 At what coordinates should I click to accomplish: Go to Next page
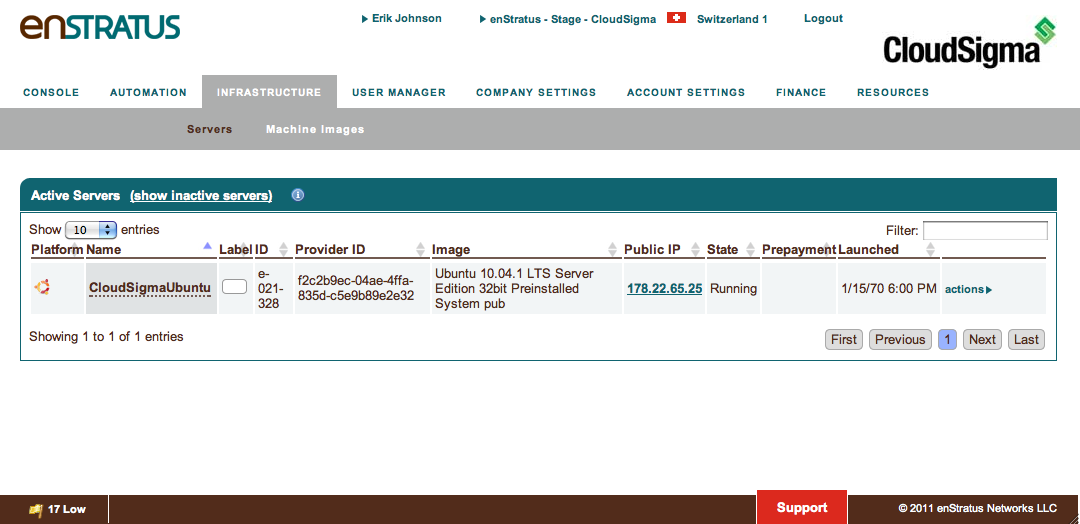click(982, 339)
